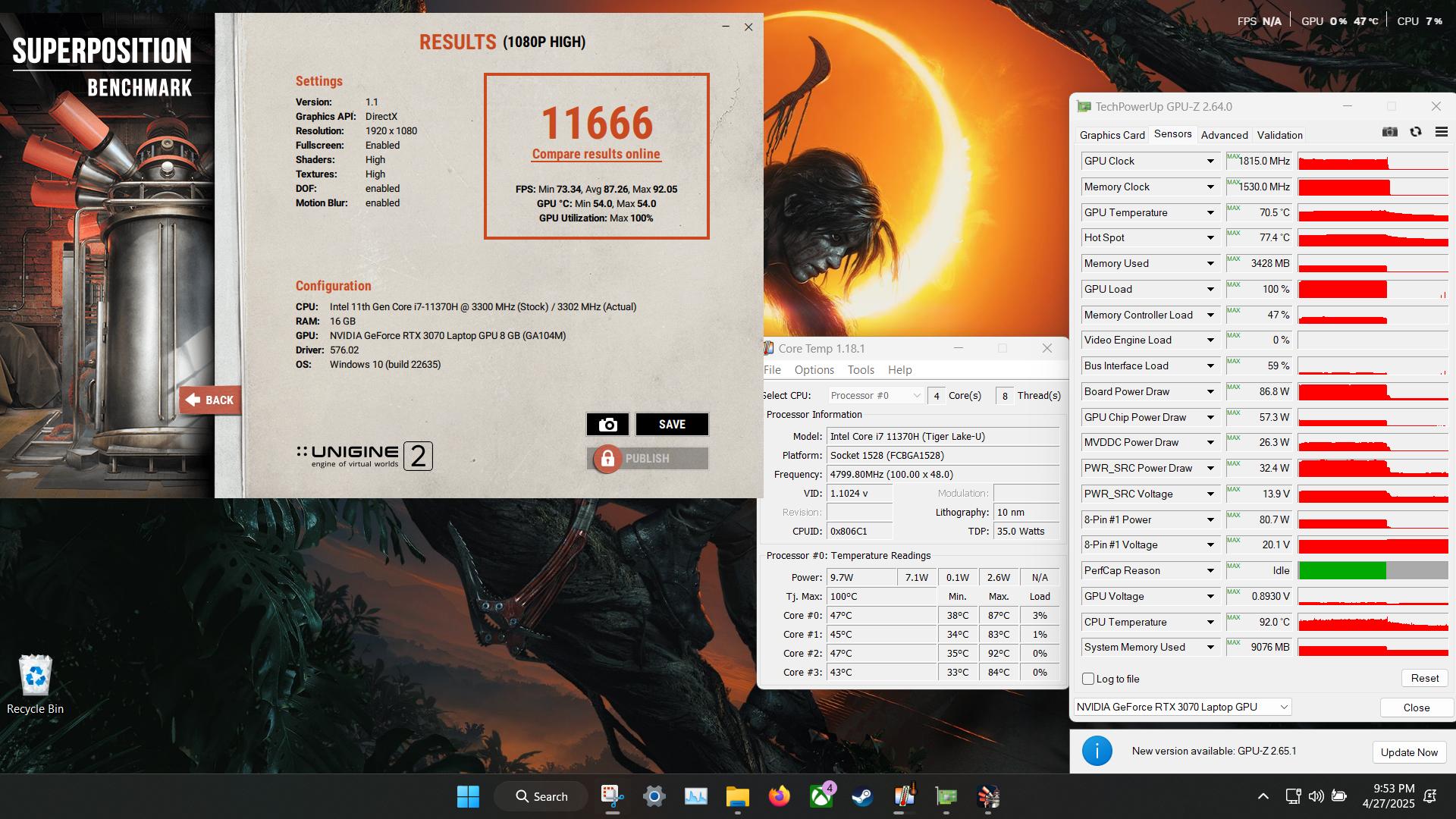Open the performance monitor taskbar icon

click(x=695, y=796)
